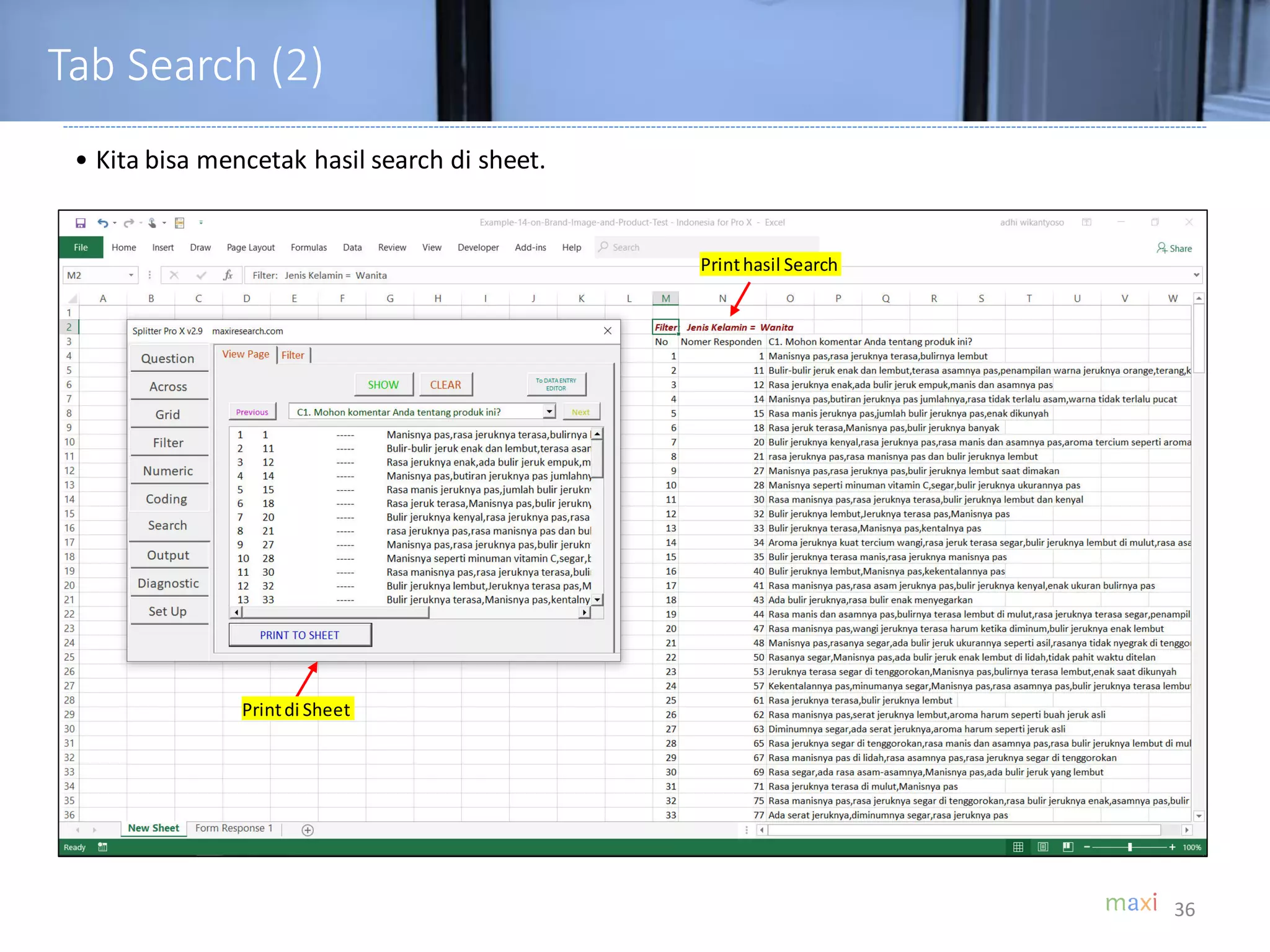Click the Output button in Splitter sidebar

click(x=168, y=555)
